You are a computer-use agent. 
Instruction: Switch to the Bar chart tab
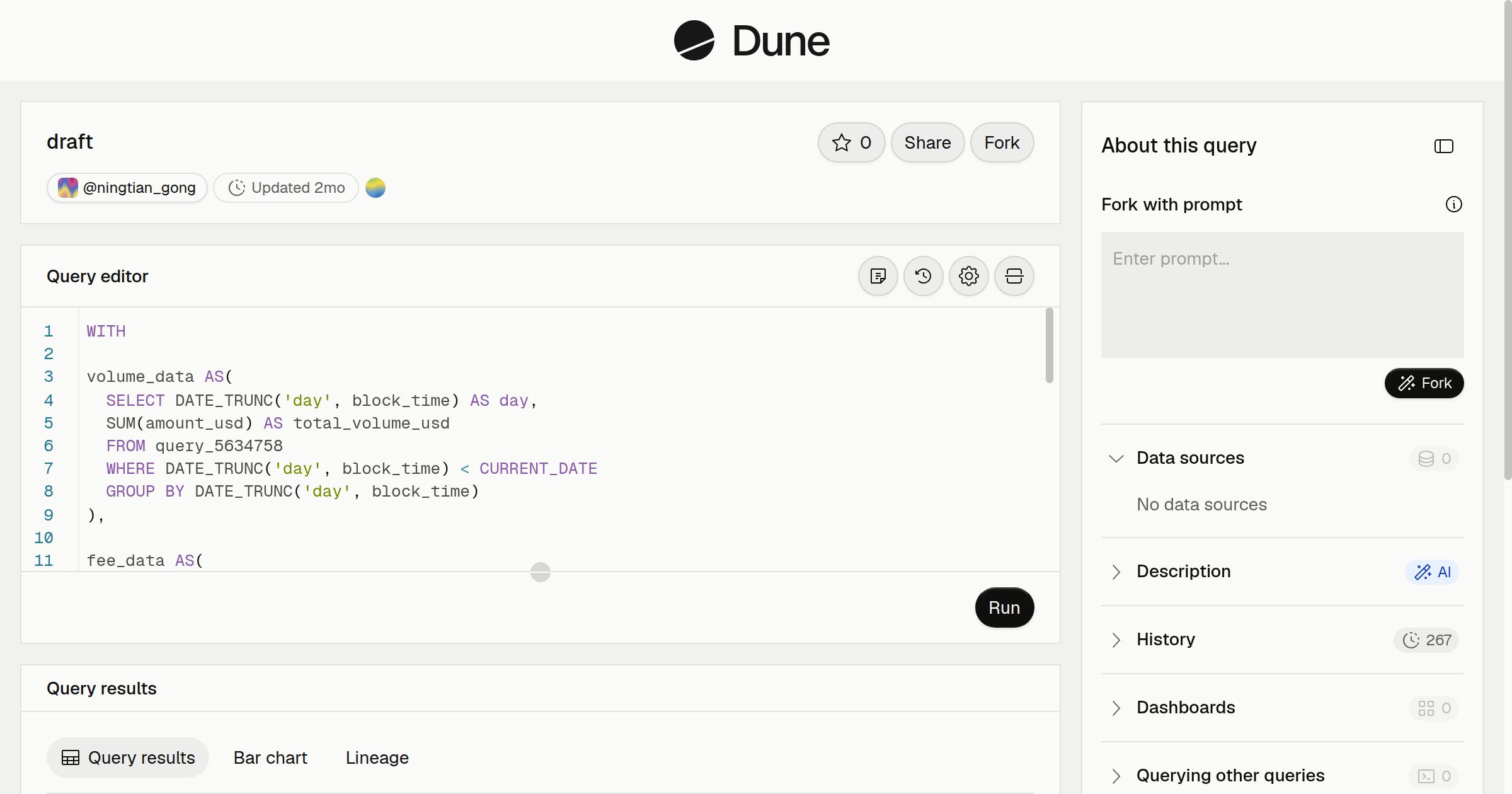(x=270, y=757)
